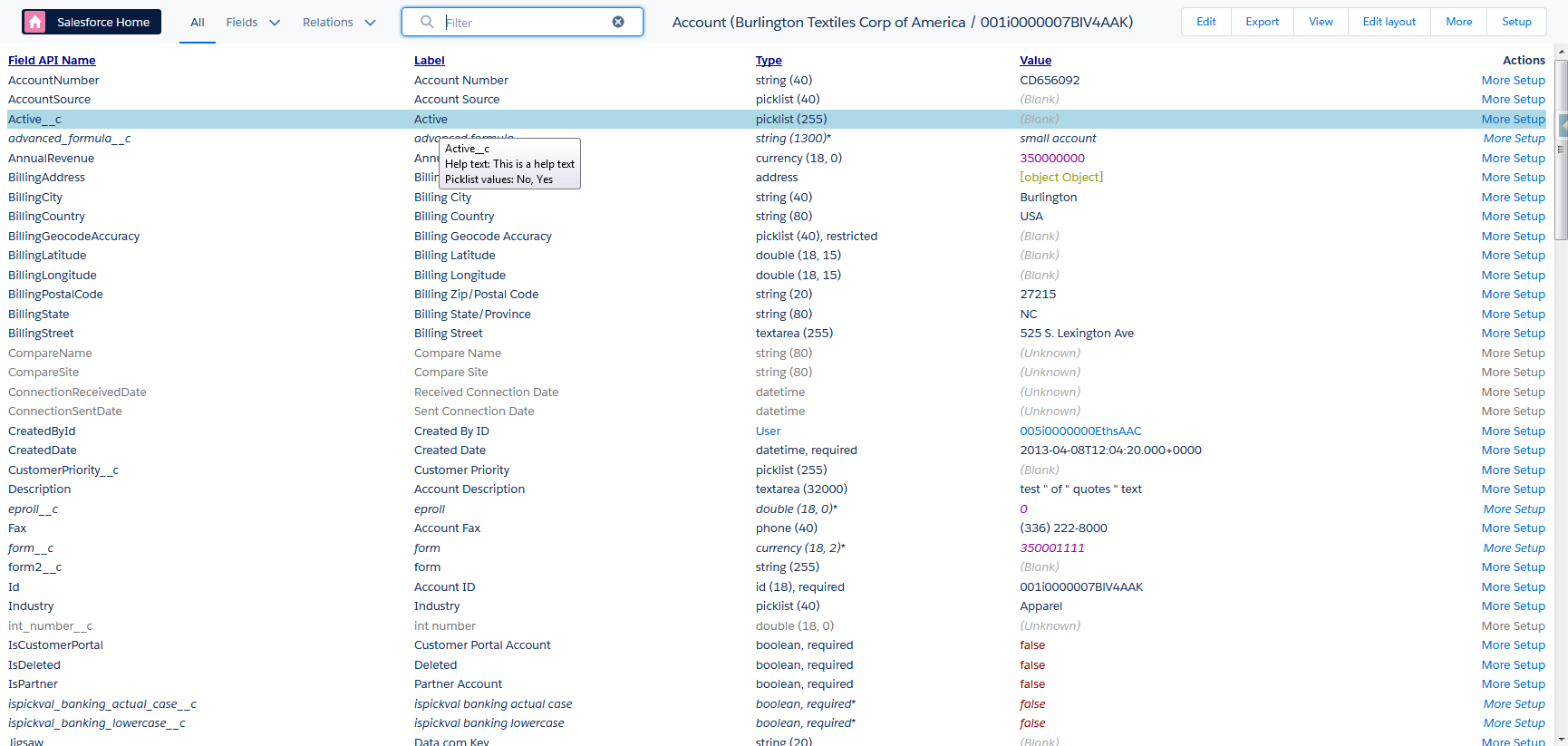Image resolution: width=1568 pixels, height=746 pixels.
Task: Click Setup in the AccountNumber row
Action: point(1529,81)
